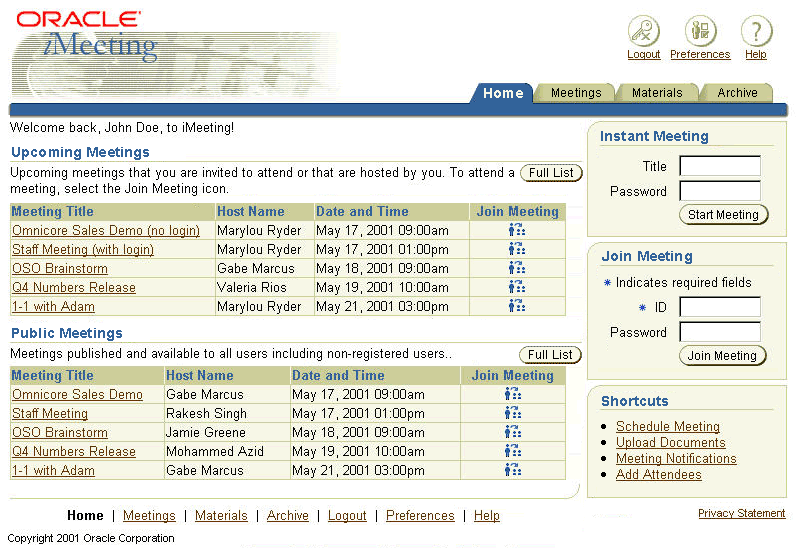Click the Schedule Meeting shortcut
This screenshot has height=552, width=797.
(x=668, y=426)
